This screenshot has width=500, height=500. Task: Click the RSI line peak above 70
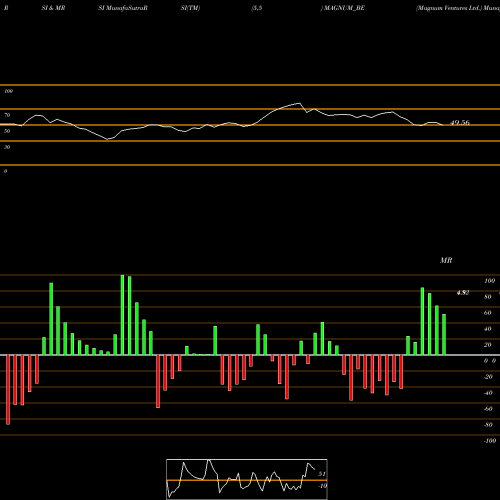(x=299, y=103)
